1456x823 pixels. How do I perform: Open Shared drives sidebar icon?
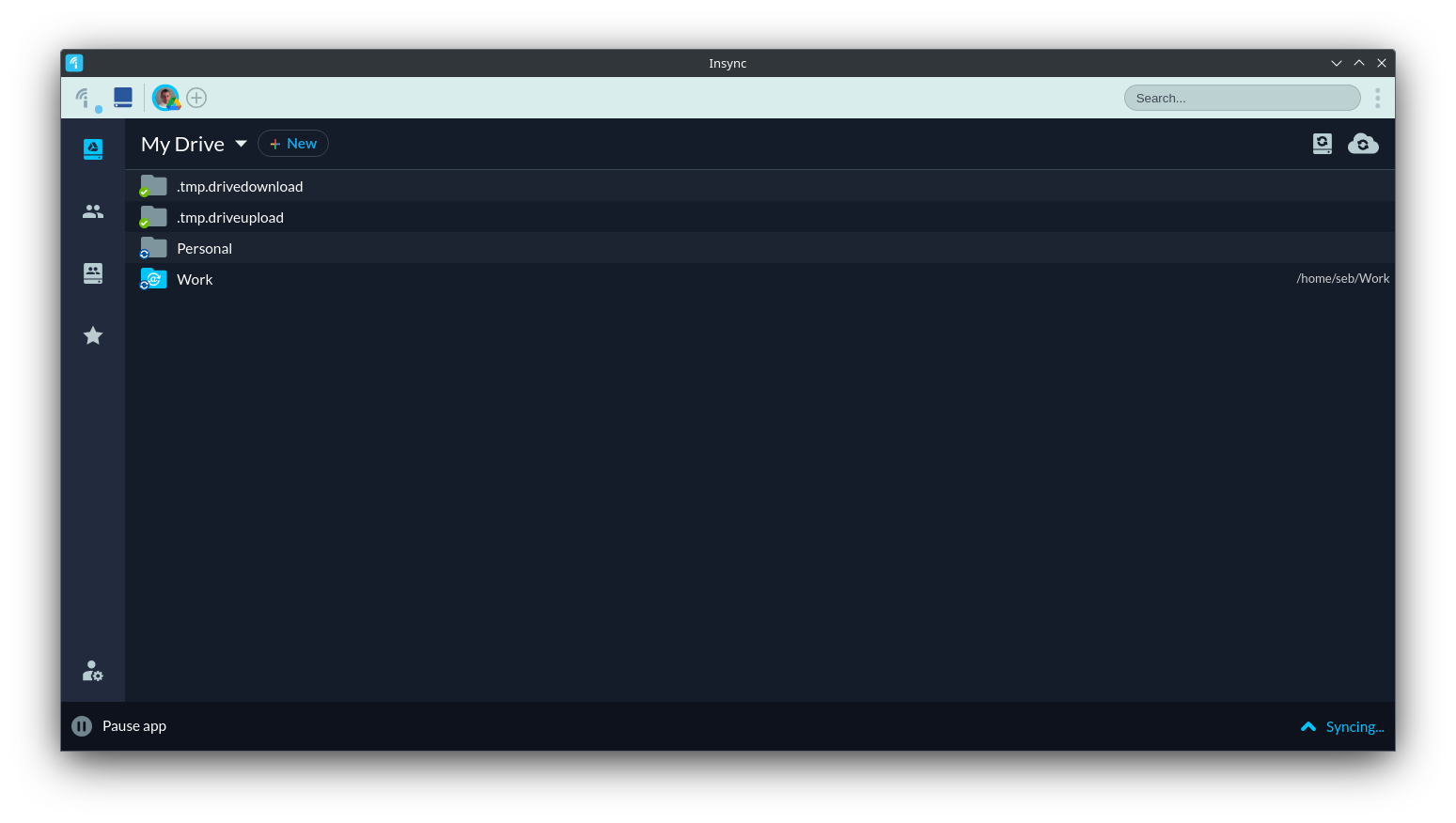93,273
